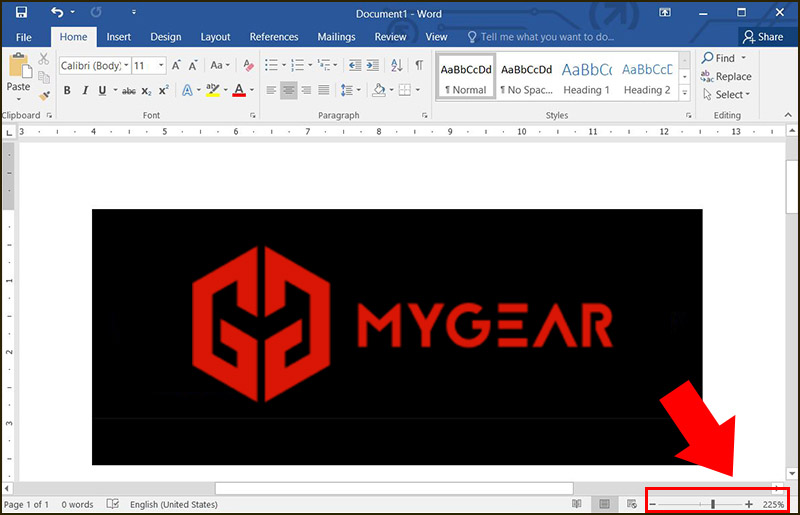Decrease paragraph indent

tap(355, 65)
